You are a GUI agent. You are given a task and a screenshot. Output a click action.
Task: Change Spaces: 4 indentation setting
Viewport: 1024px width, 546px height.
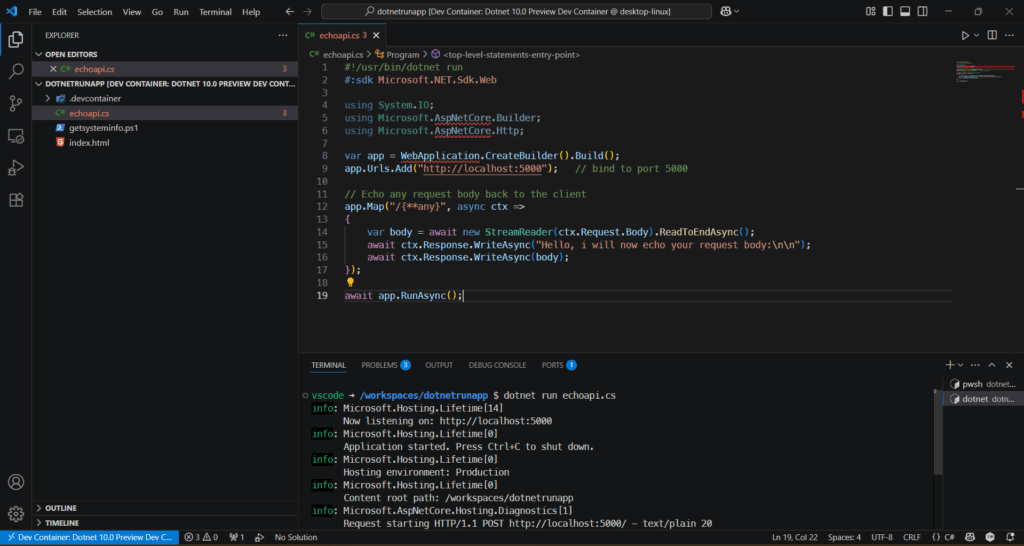[x=844, y=538]
